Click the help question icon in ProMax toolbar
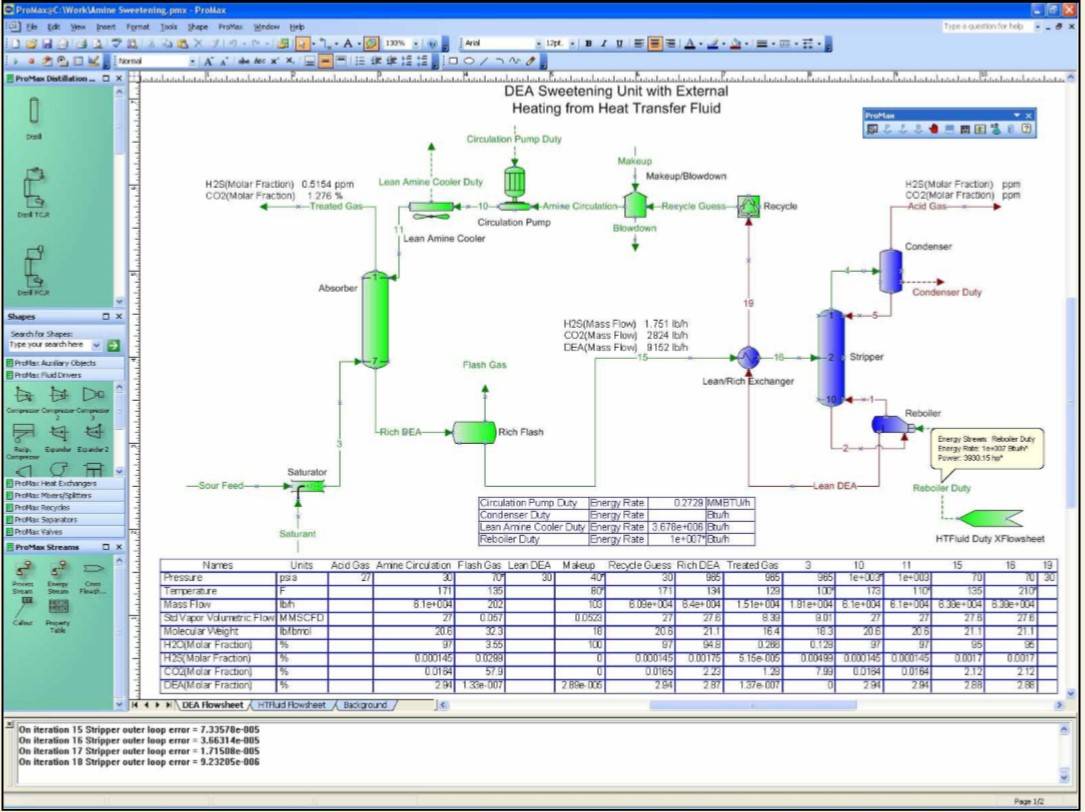The height and width of the screenshot is (812, 1085). tap(1026, 128)
